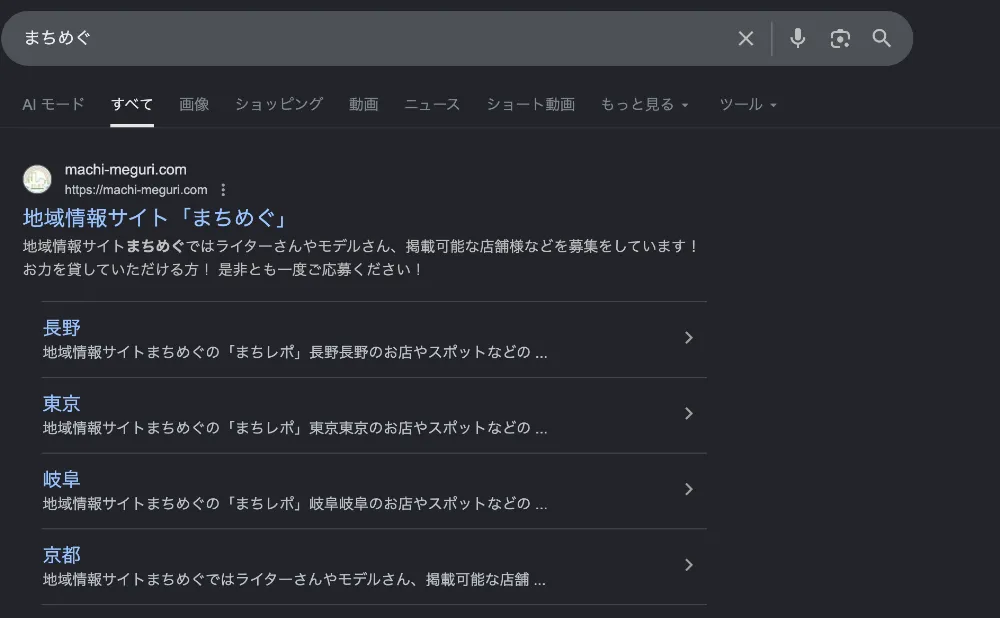
Task: Visit the 岐阜 sitelink
Action: [61, 479]
